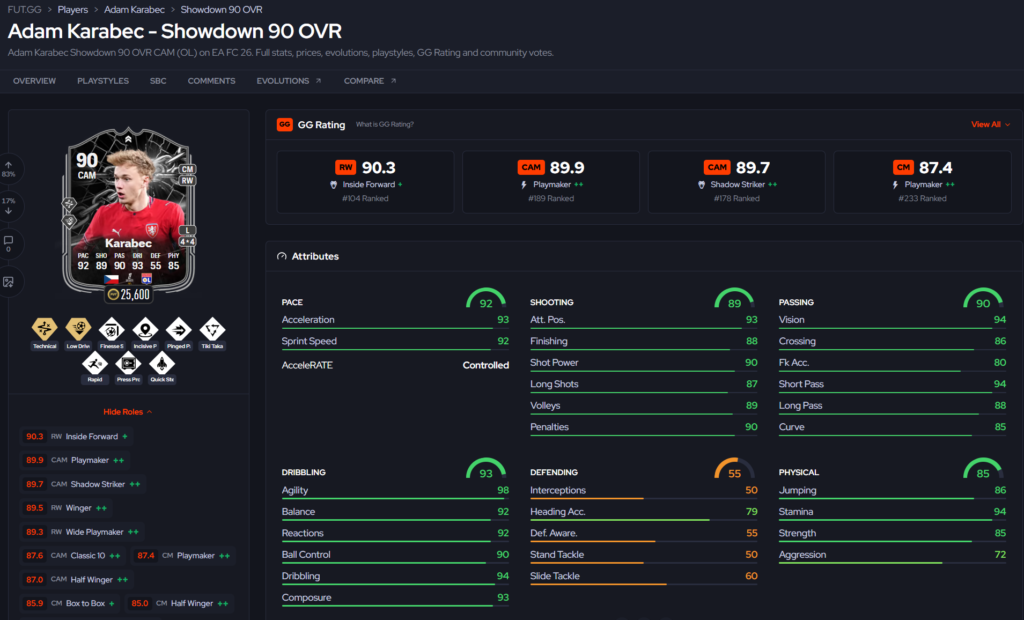This screenshot has width=1024, height=620.
Task: Click the Sprint Speed attribute row
Action: 395,342
